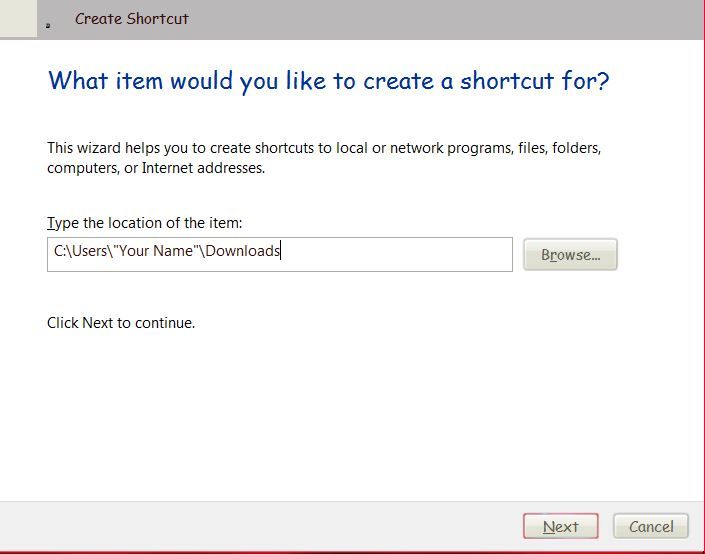Place cursor on "Your Name" in the path

coord(156,251)
